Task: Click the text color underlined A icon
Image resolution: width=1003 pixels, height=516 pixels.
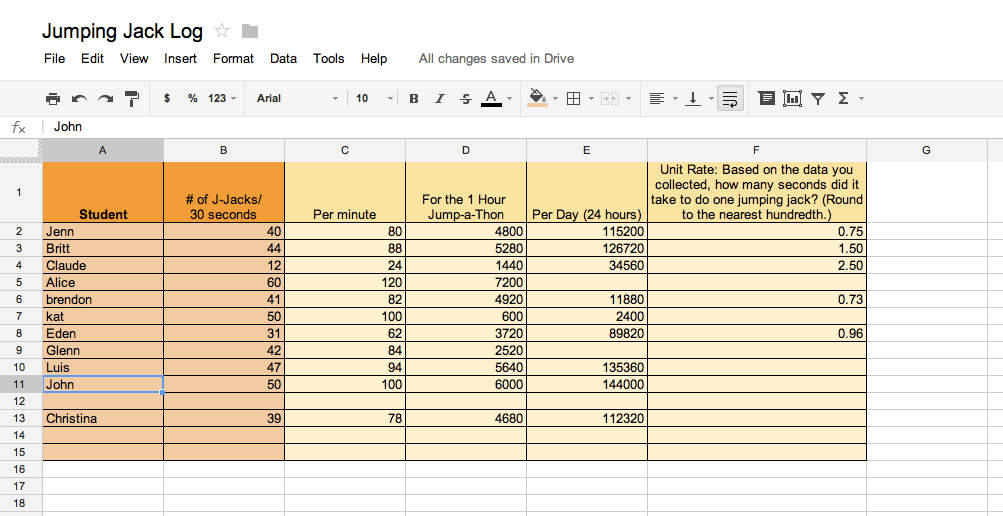Action: click(491, 98)
